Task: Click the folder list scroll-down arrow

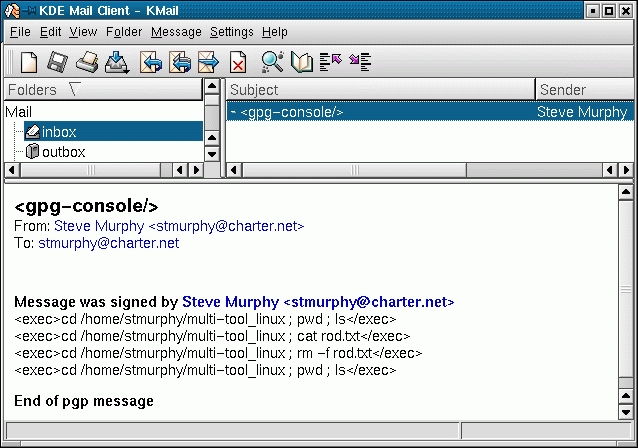Action: [212, 153]
